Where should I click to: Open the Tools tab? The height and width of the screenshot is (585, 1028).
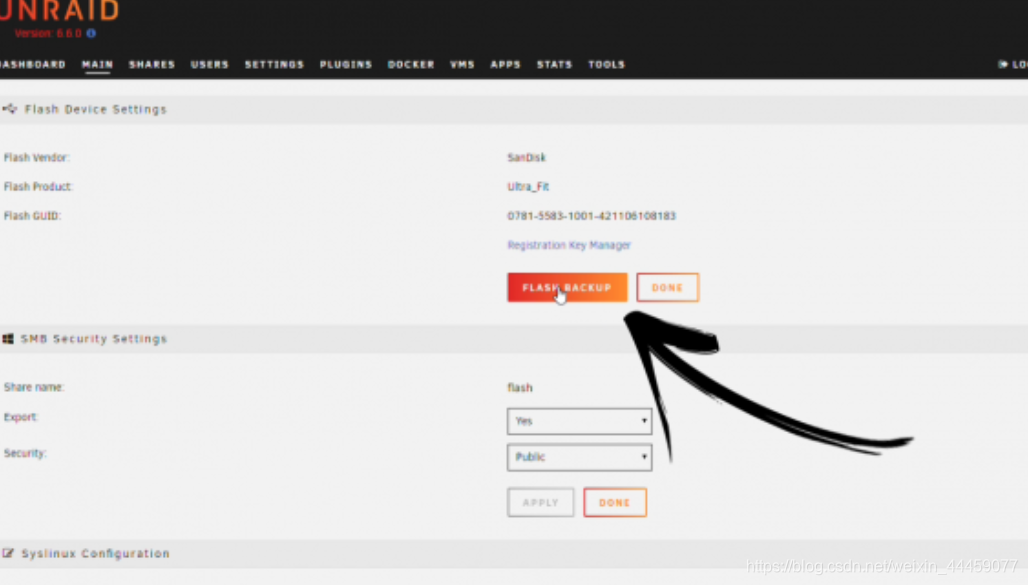click(606, 64)
